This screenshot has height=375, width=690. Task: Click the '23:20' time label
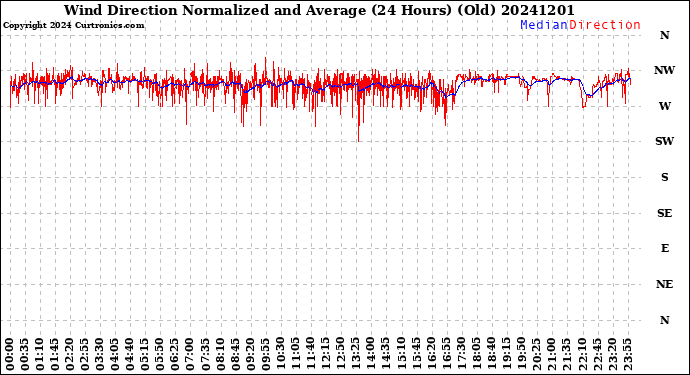[612, 354]
